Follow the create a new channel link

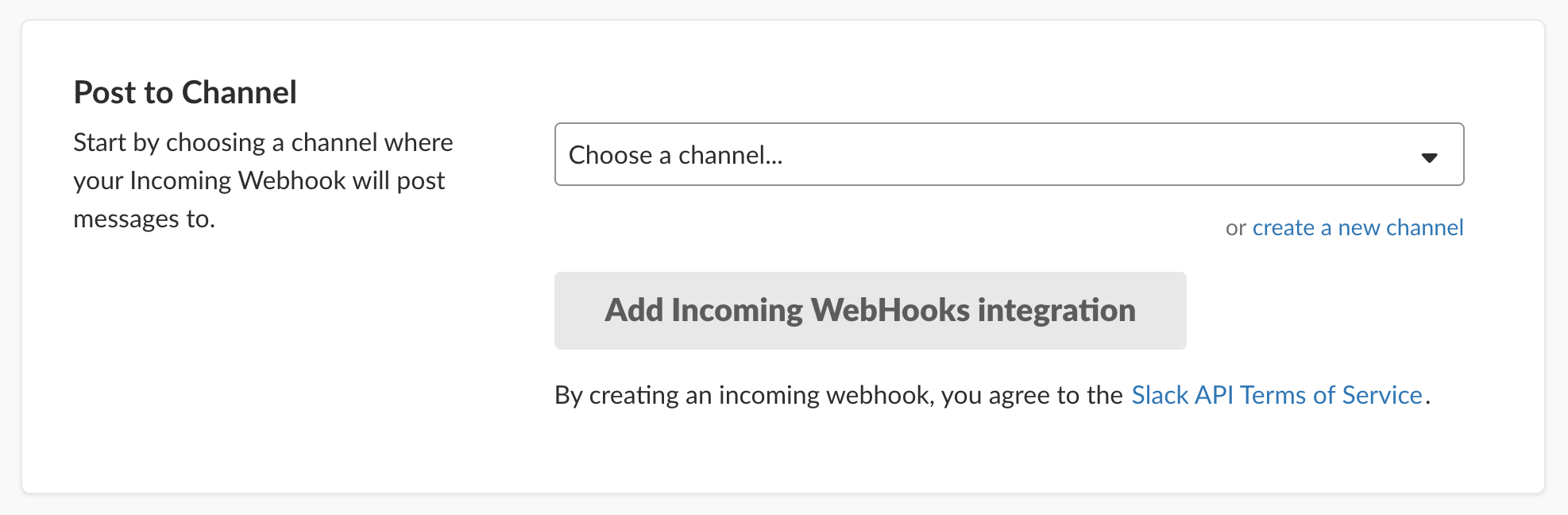[x=1358, y=228]
